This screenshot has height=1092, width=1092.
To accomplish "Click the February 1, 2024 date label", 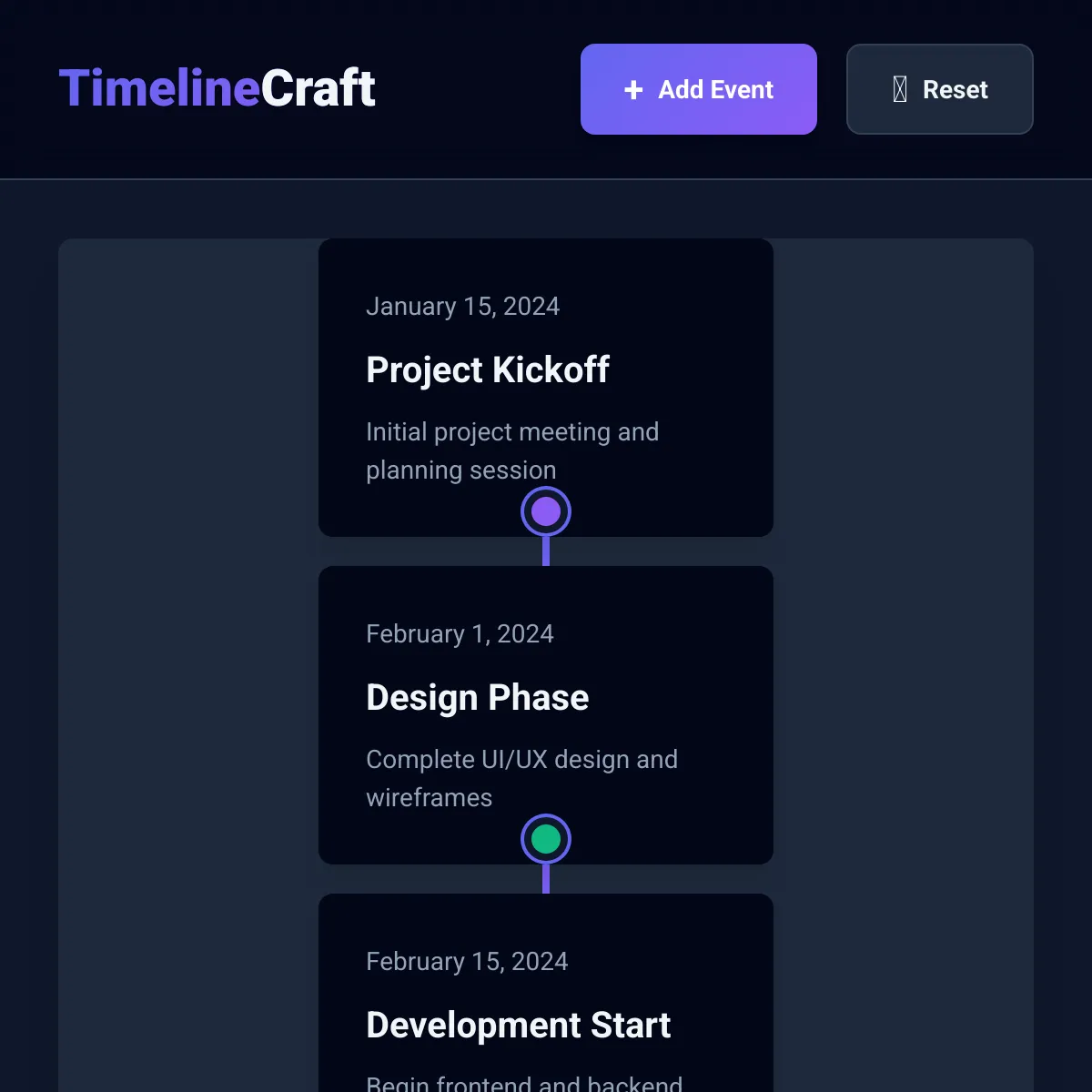I will pyautogui.click(x=460, y=634).
